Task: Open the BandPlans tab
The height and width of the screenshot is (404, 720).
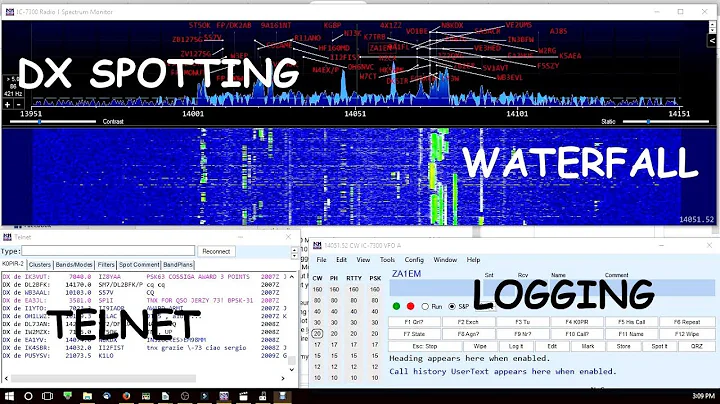Action: pyautogui.click(x=178, y=265)
